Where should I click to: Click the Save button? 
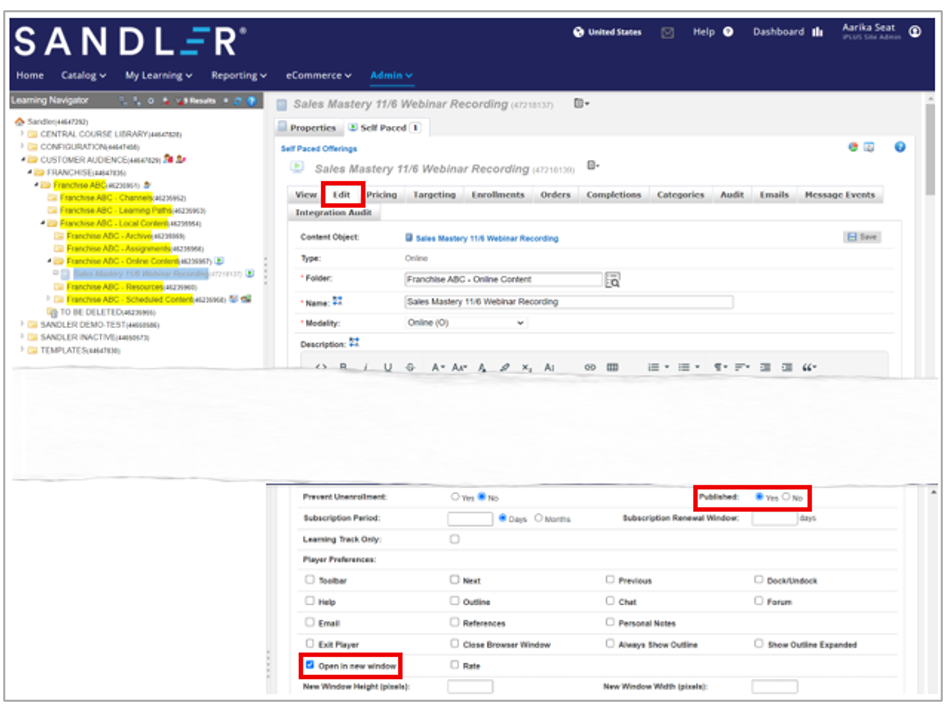[x=862, y=237]
